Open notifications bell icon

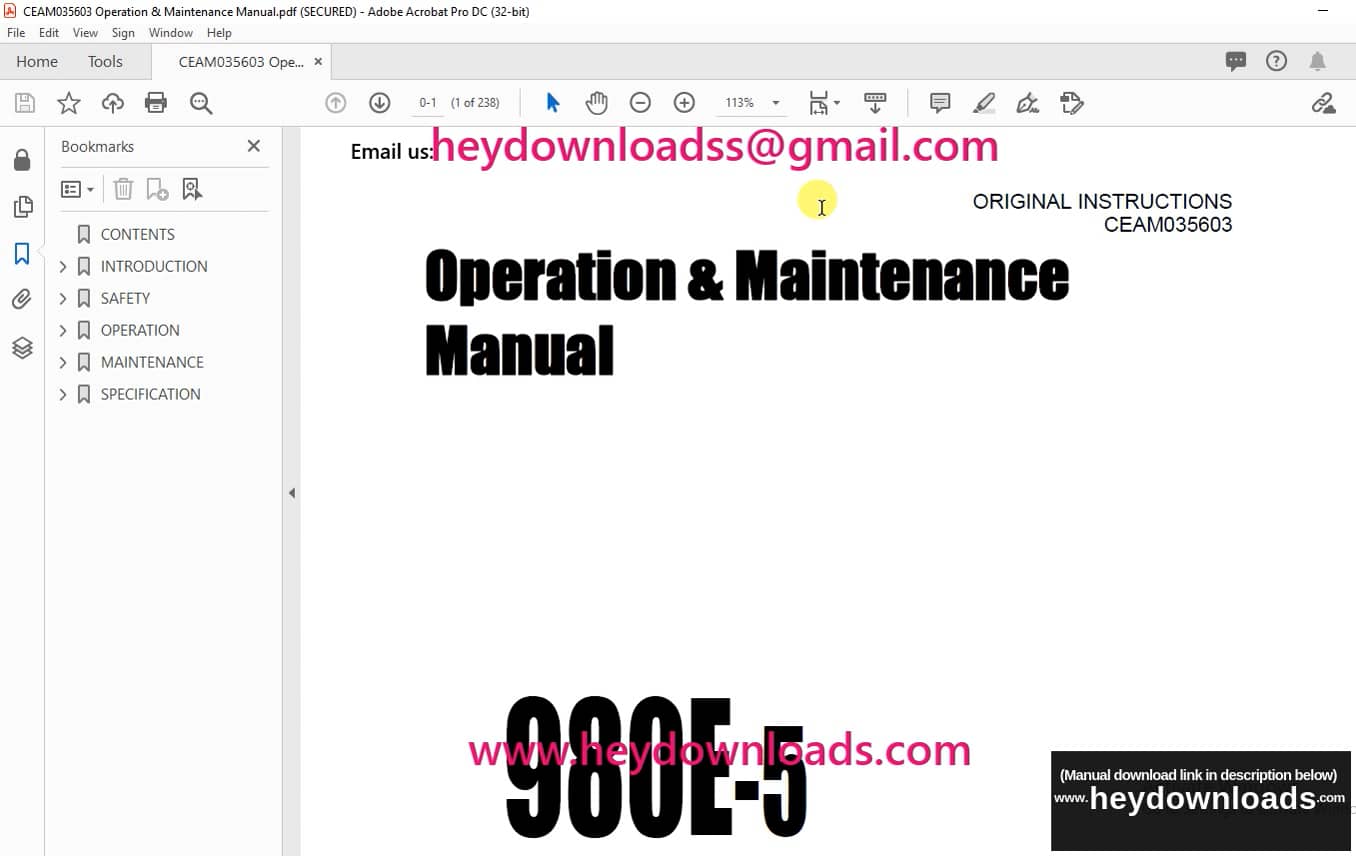click(1318, 62)
